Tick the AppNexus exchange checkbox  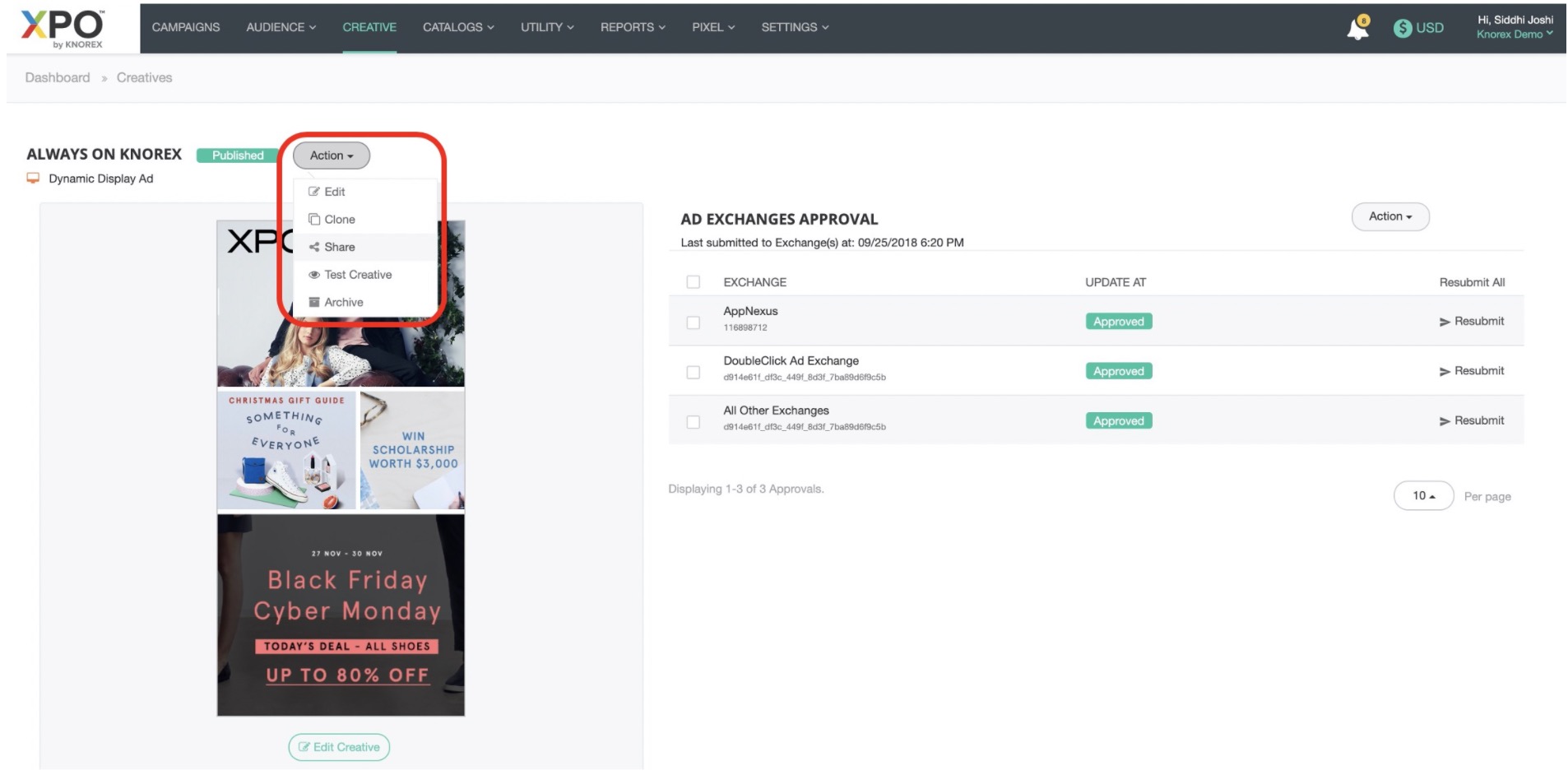(x=693, y=323)
